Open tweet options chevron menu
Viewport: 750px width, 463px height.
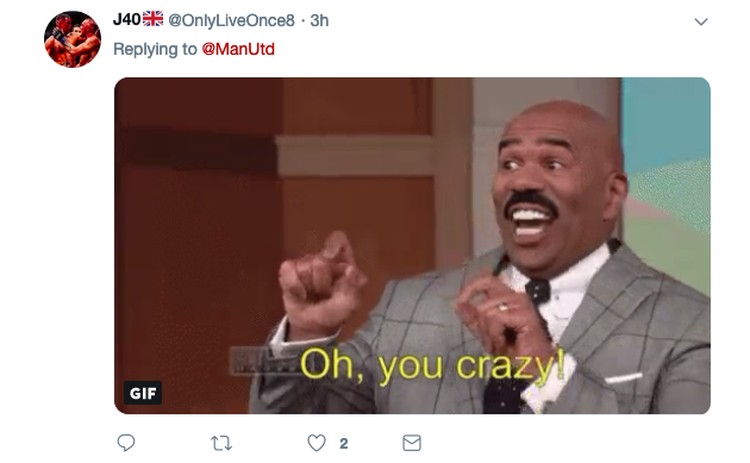(x=701, y=22)
